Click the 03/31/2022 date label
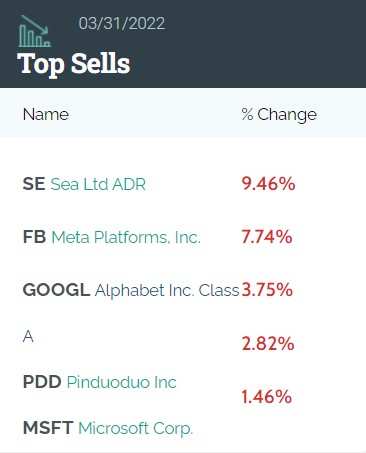Screen dimensions: 366x453 point(122,23)
